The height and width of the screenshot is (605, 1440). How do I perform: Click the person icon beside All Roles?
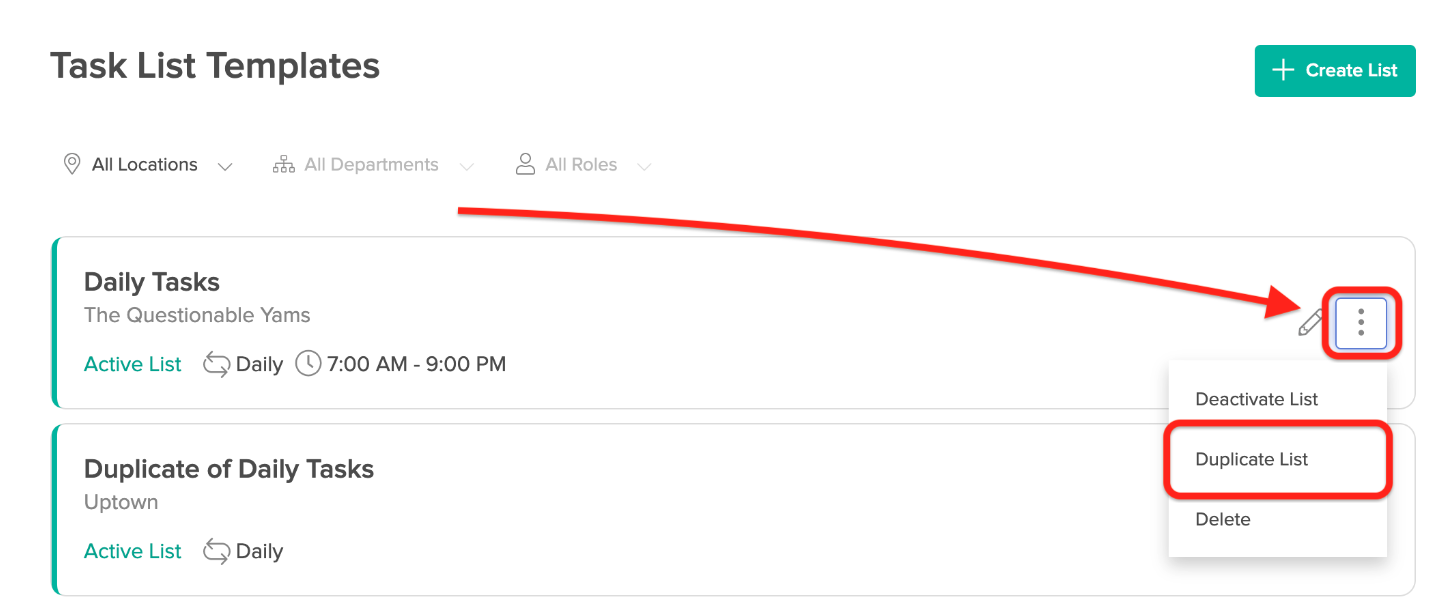click(x=525, y=165)
